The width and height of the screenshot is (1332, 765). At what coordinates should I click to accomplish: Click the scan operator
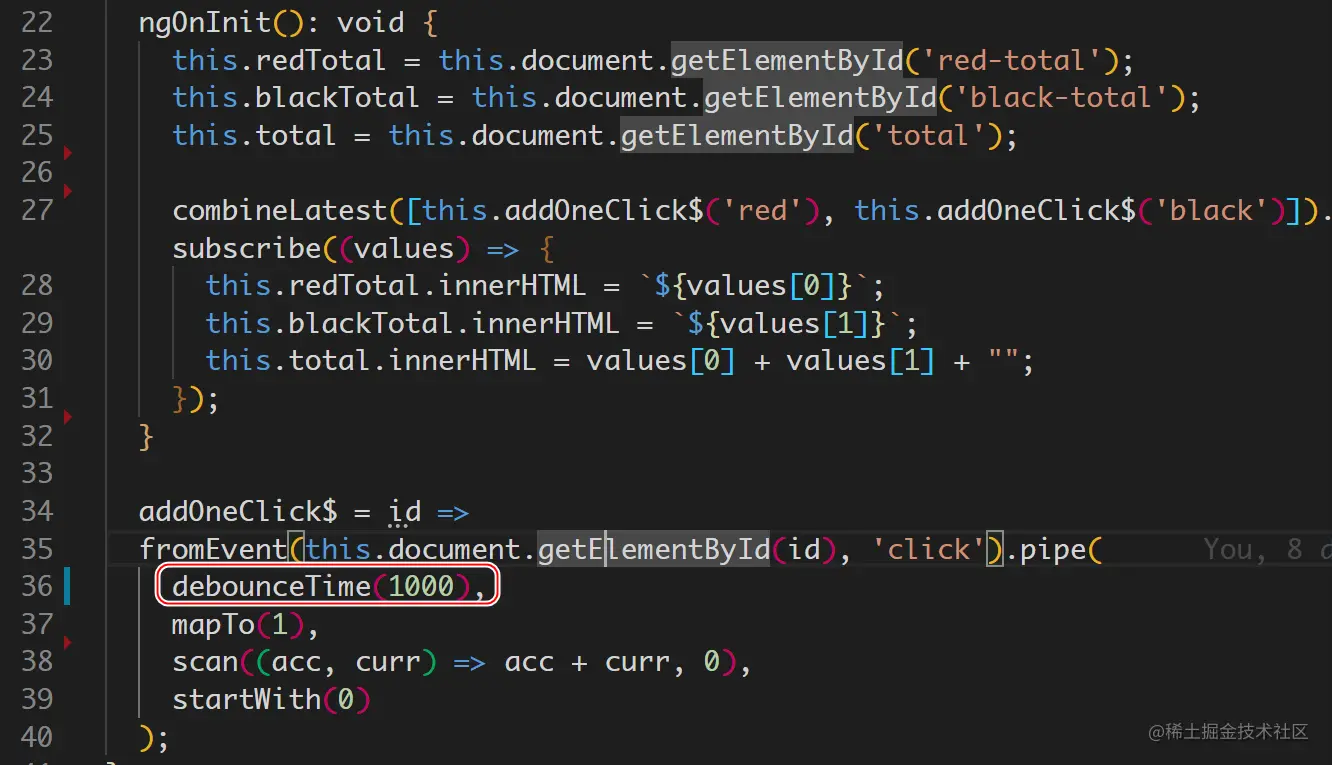[205, 662]
